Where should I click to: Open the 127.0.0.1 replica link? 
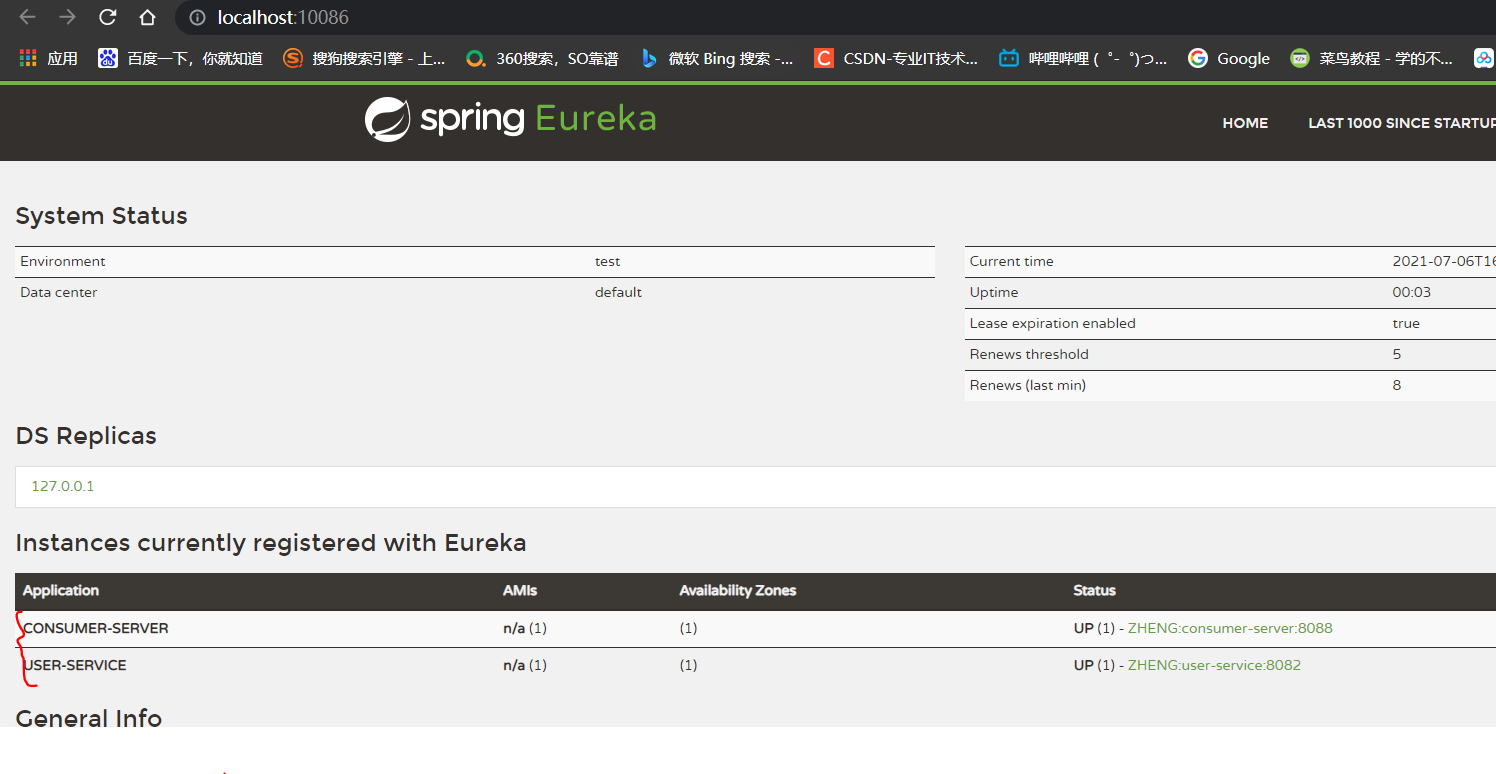tap(63, 486)
